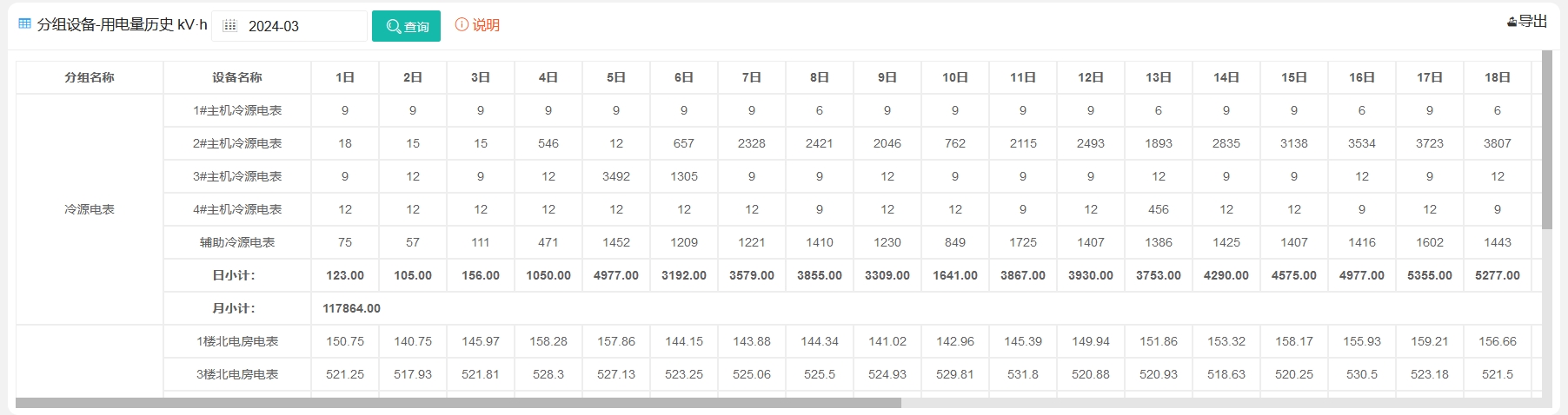The image size is (1568, 415).
Task: Select the 分组名称 column header
Action: 90,77
